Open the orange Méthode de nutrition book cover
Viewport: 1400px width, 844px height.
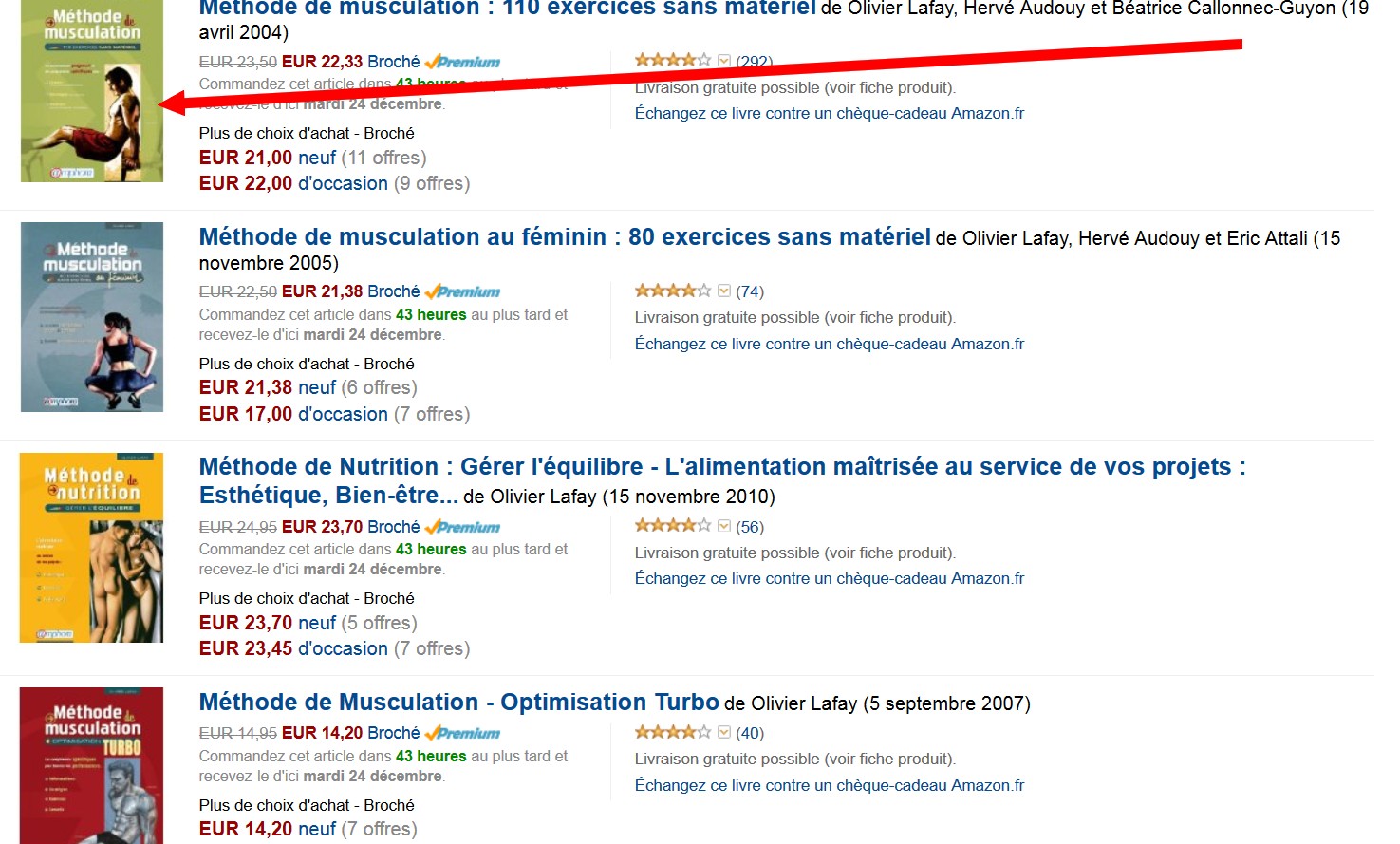(x=92, y=548)
